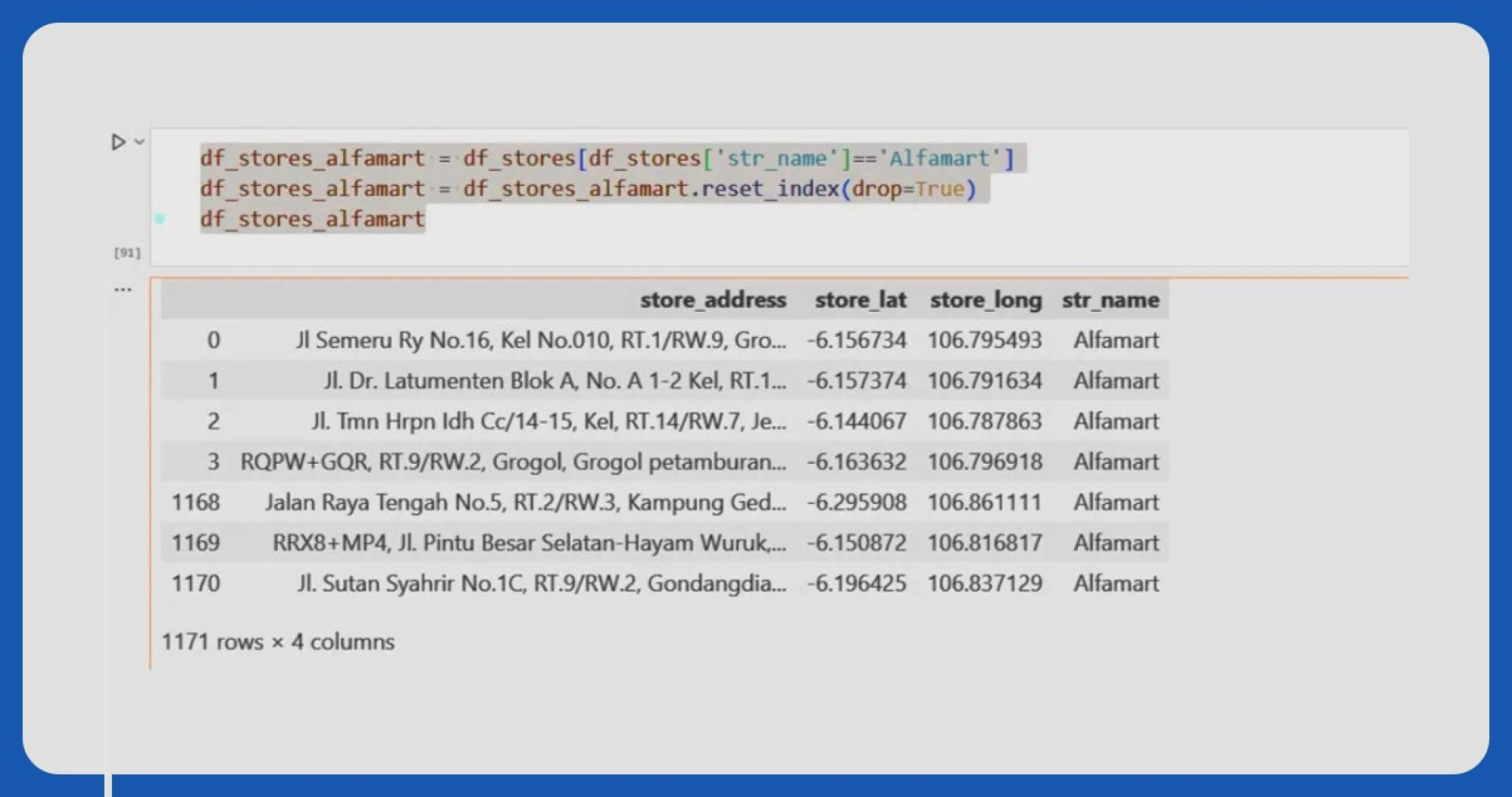Viewport: 1512px width, 797px height.
Task: Click longitude value 106.795493
Action: (984, 340)
